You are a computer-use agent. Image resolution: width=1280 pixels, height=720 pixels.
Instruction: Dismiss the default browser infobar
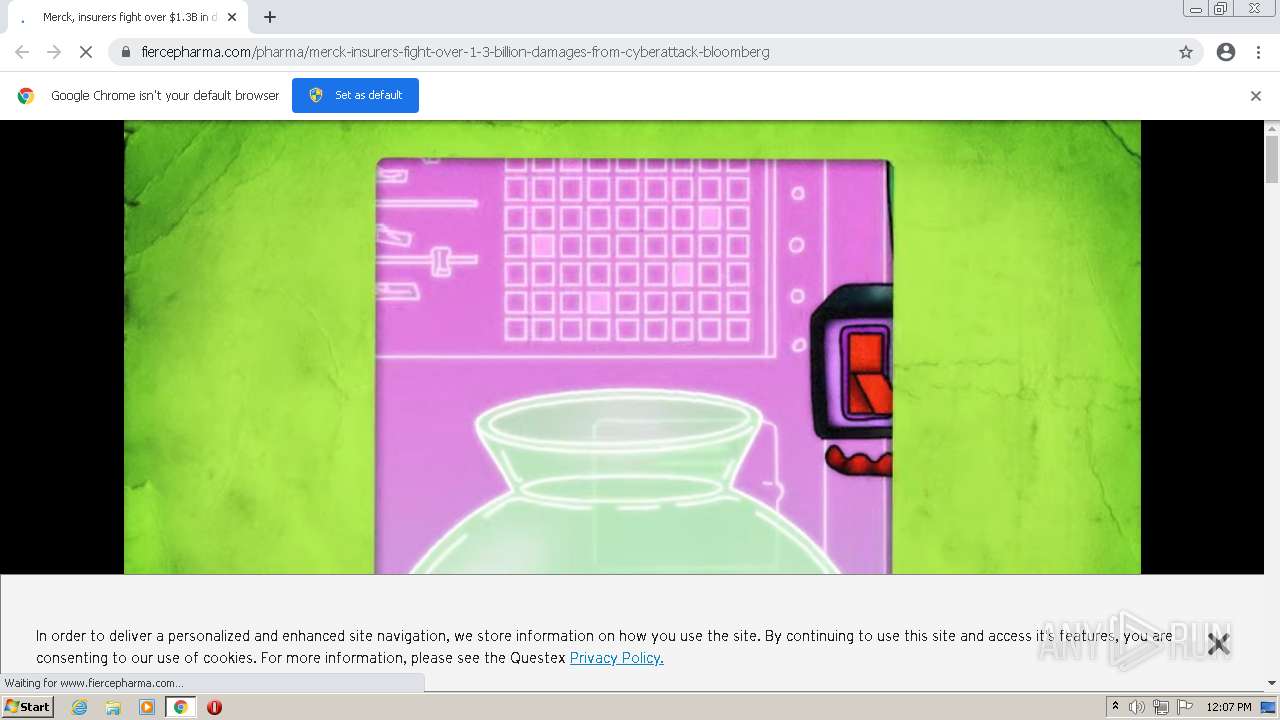pyautogui.click(x=1256, y=96)
